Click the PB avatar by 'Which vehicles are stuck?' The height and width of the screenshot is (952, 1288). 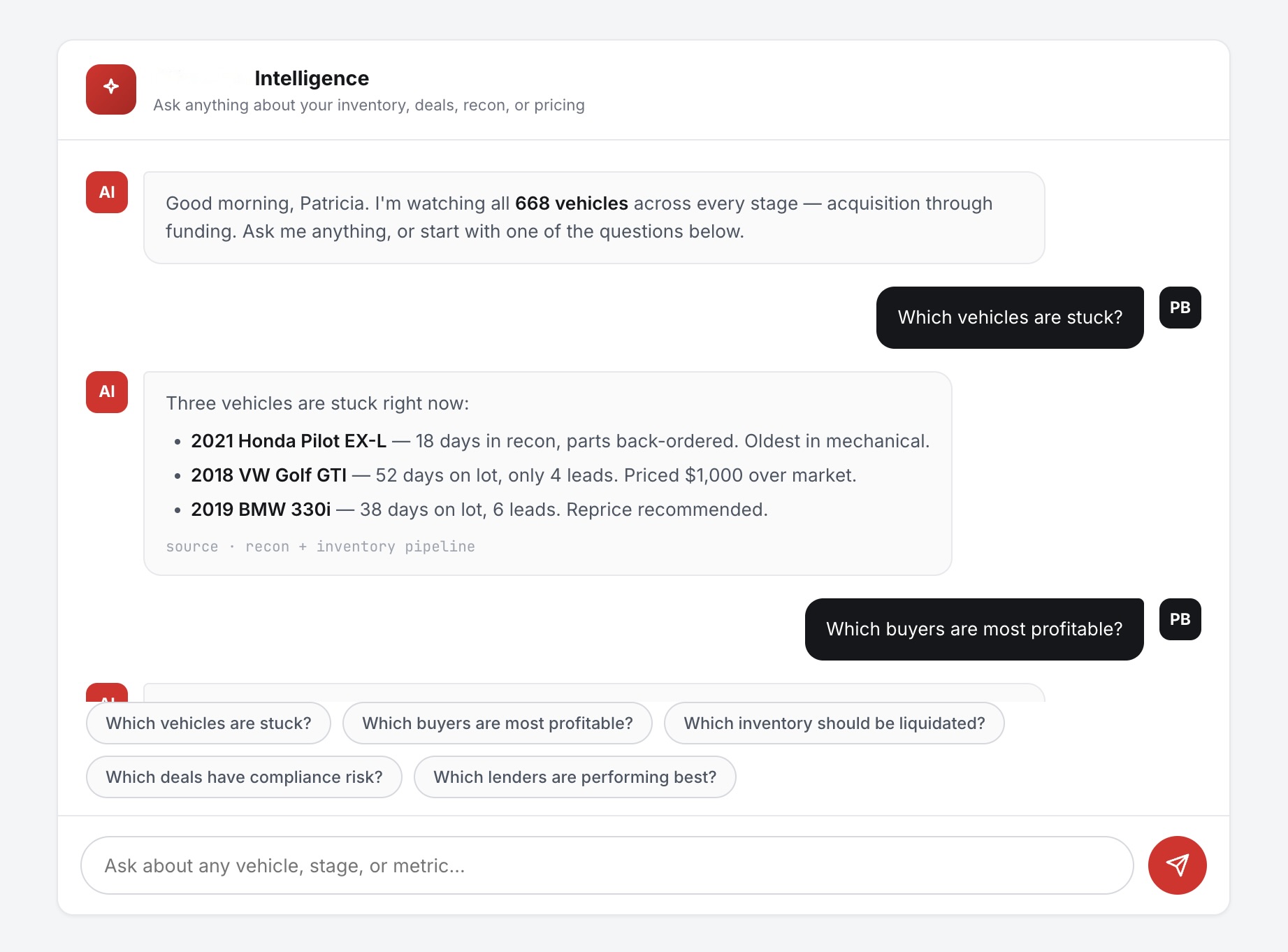(1180, 308)
